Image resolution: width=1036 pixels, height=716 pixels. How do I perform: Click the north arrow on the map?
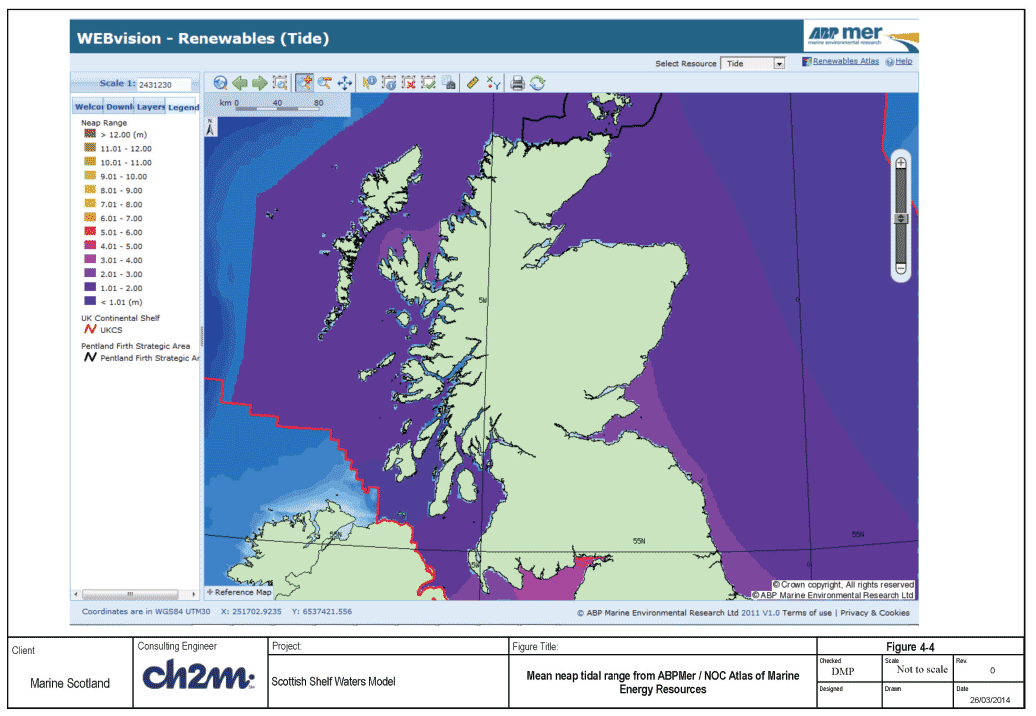[210, 127]
